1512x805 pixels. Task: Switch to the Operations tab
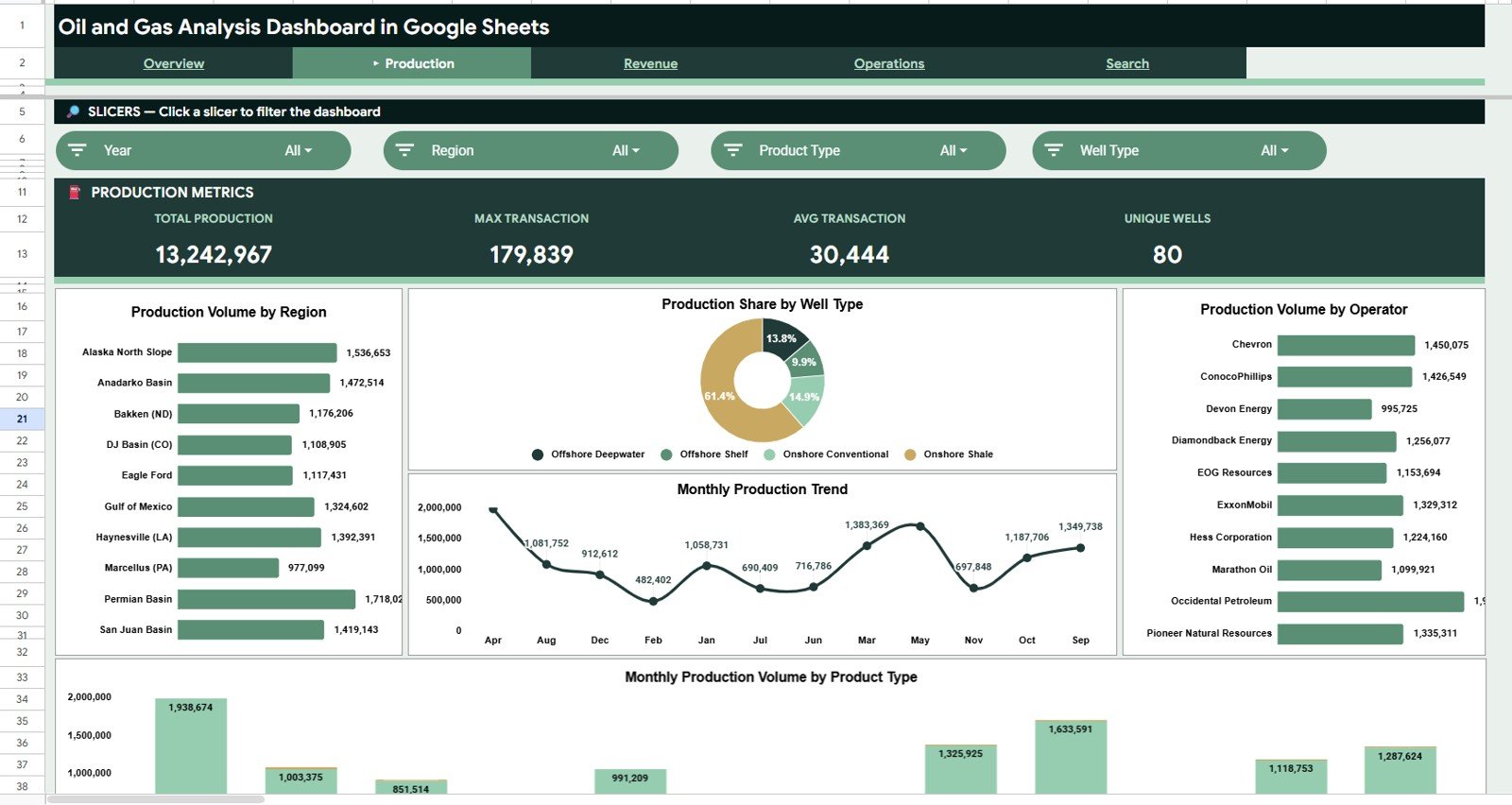[x=889, y=63]
